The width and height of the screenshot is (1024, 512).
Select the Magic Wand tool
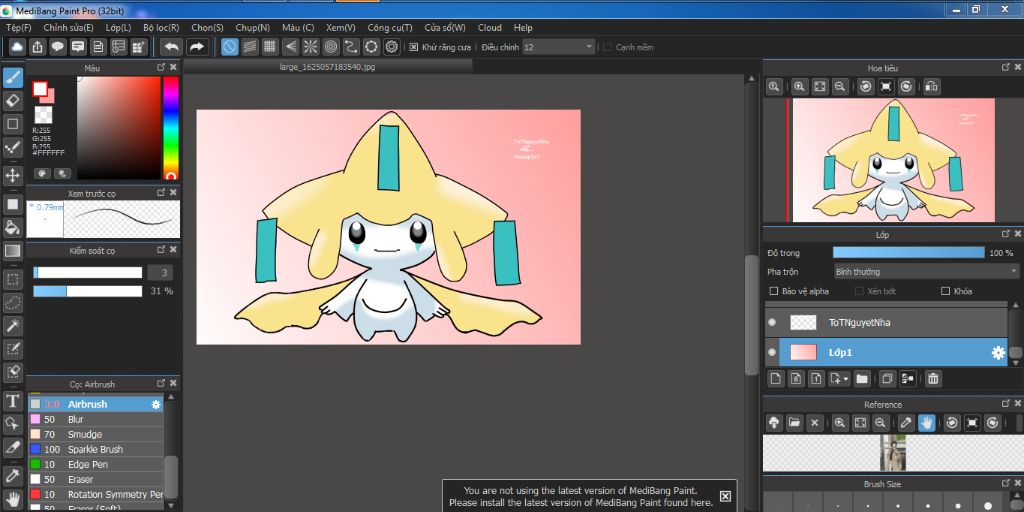click(12, 326)
